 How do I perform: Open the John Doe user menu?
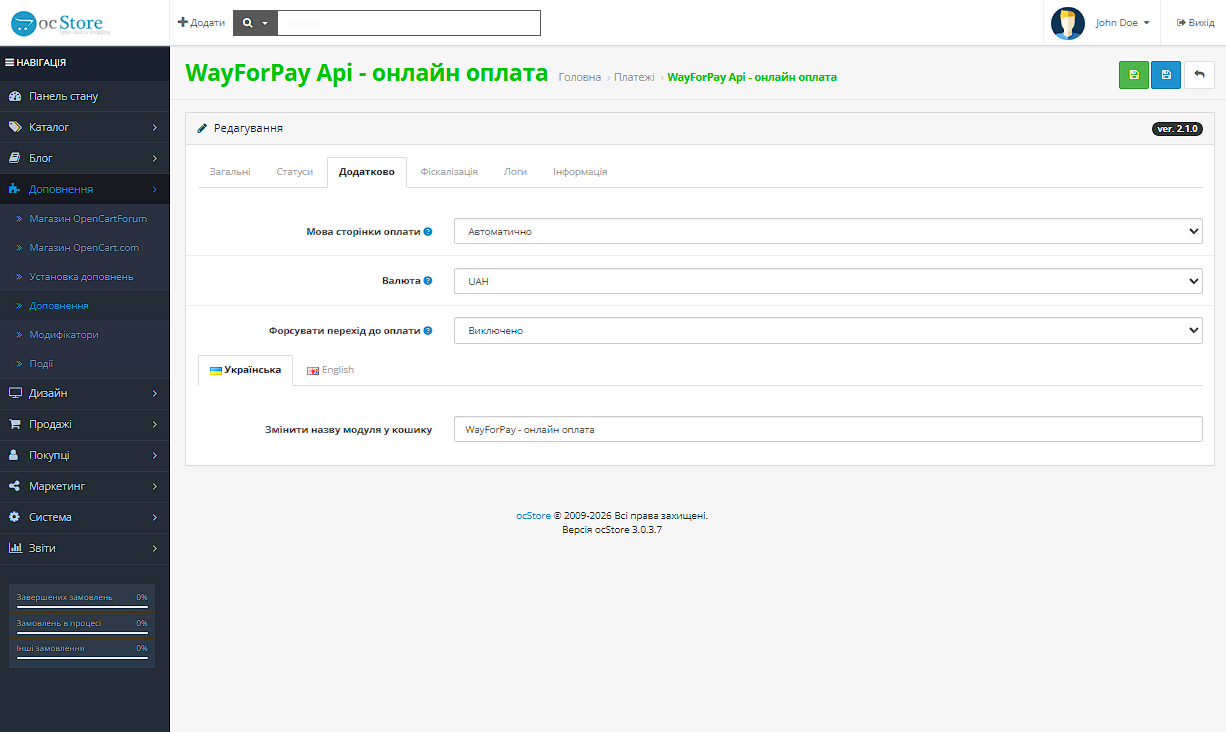1122,22
